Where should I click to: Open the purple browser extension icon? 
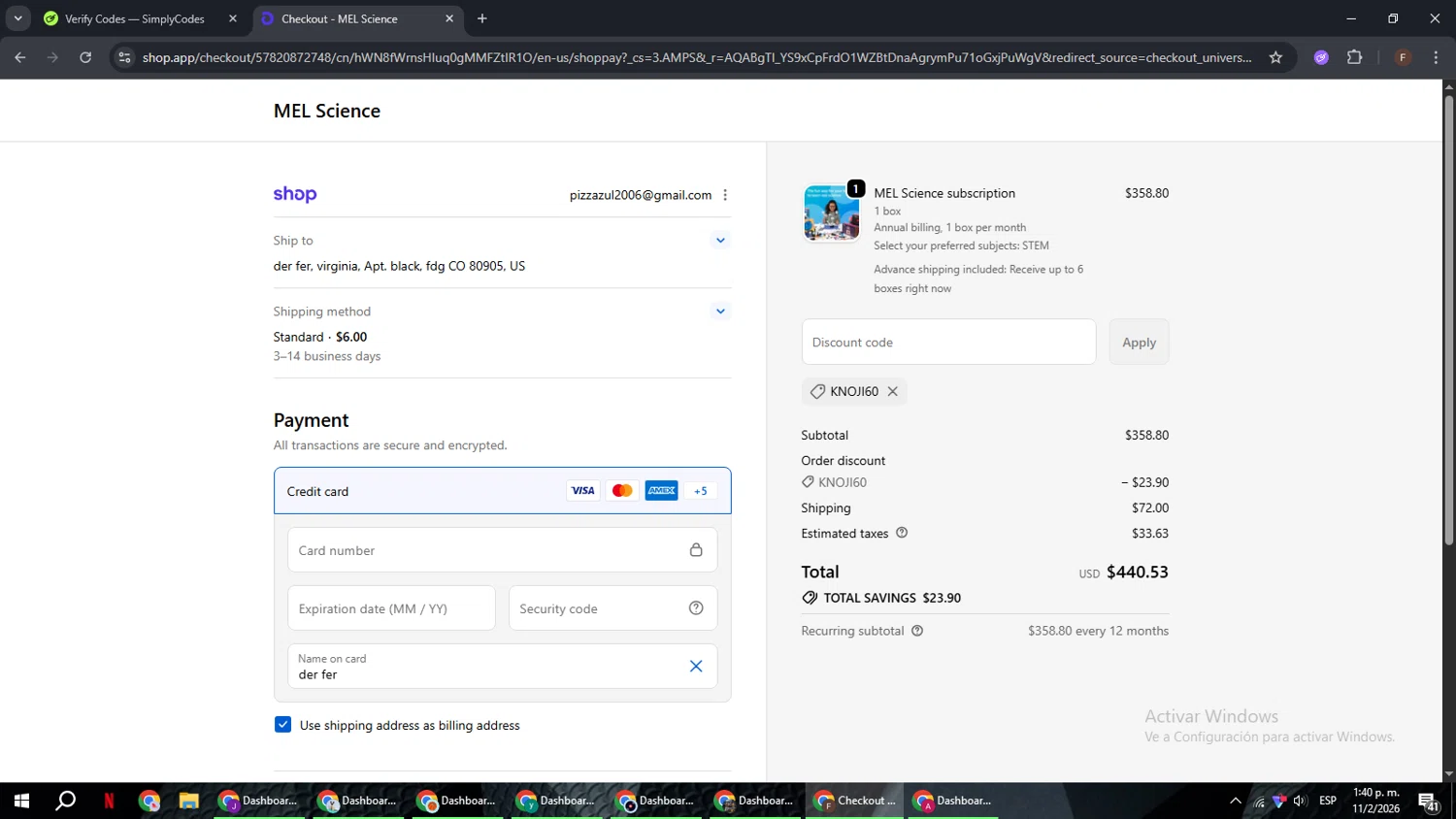[1321, 58]
